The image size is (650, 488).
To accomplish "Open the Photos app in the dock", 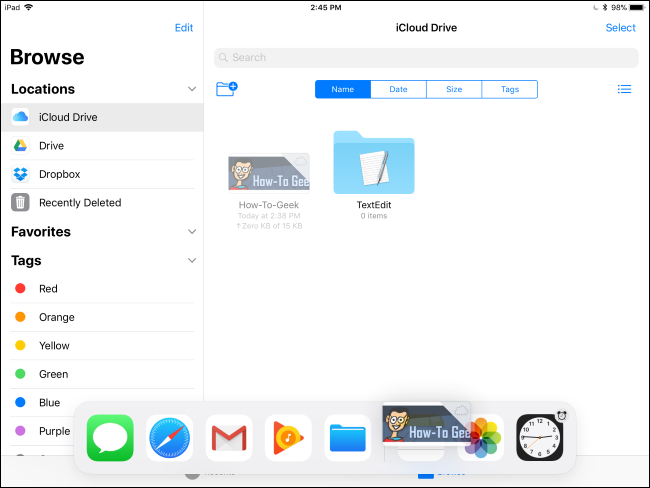I will point(483,437).
